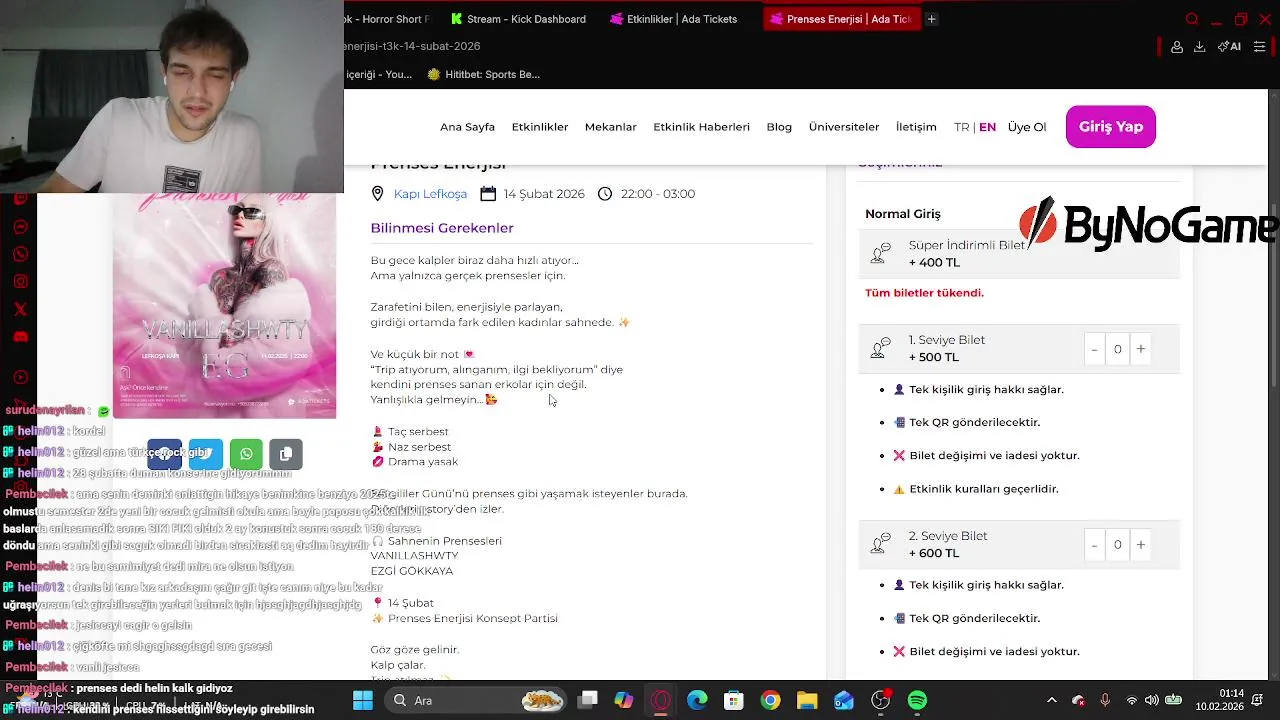The image size is (1280, 720).
Task: Click the 1. Seviye Bilet quantity field
Action: 1118,349
